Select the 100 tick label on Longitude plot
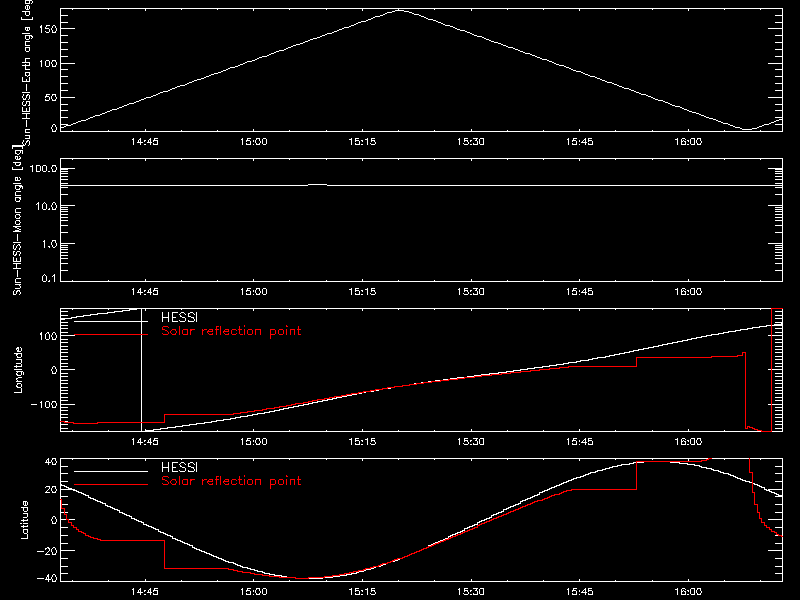 click(47, 336)
